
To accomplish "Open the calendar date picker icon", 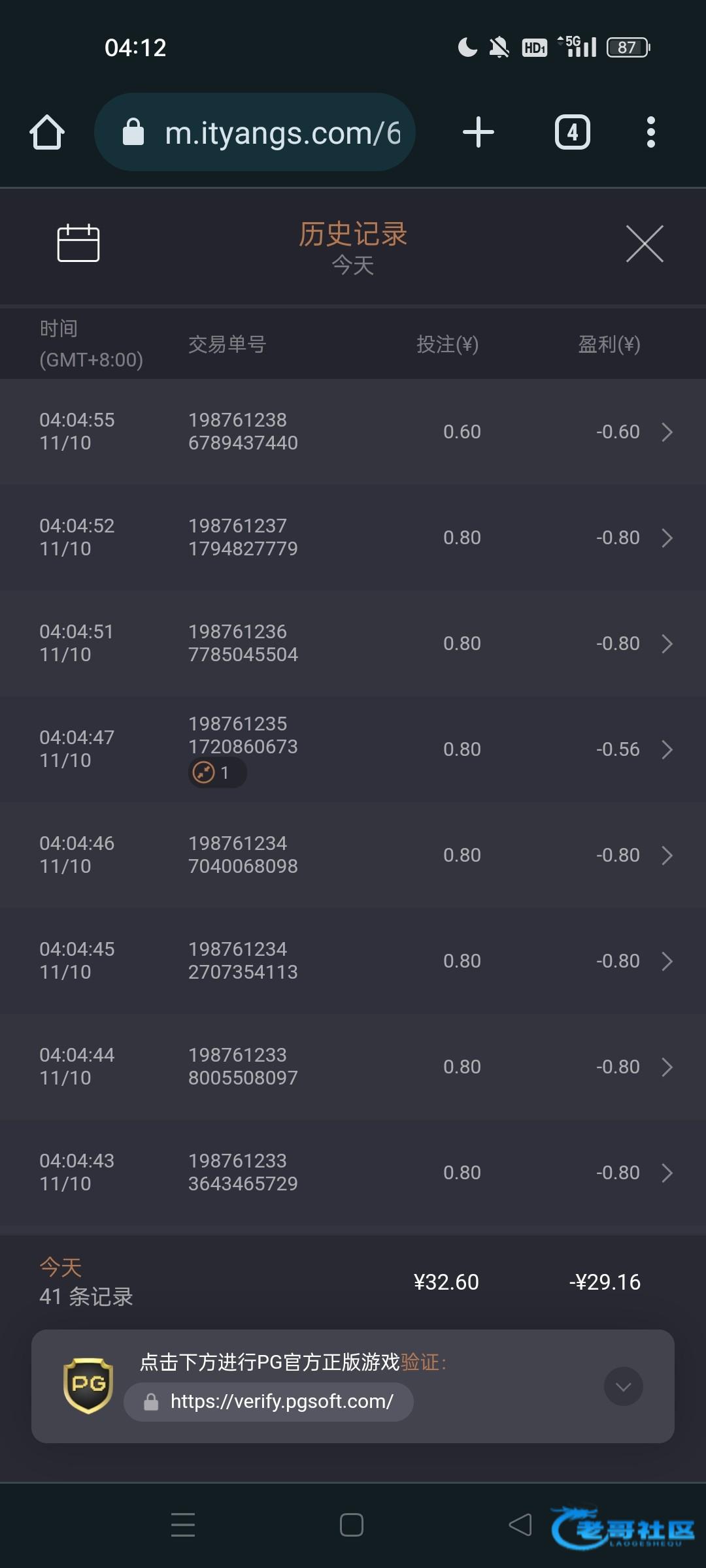I will (78, 243).
